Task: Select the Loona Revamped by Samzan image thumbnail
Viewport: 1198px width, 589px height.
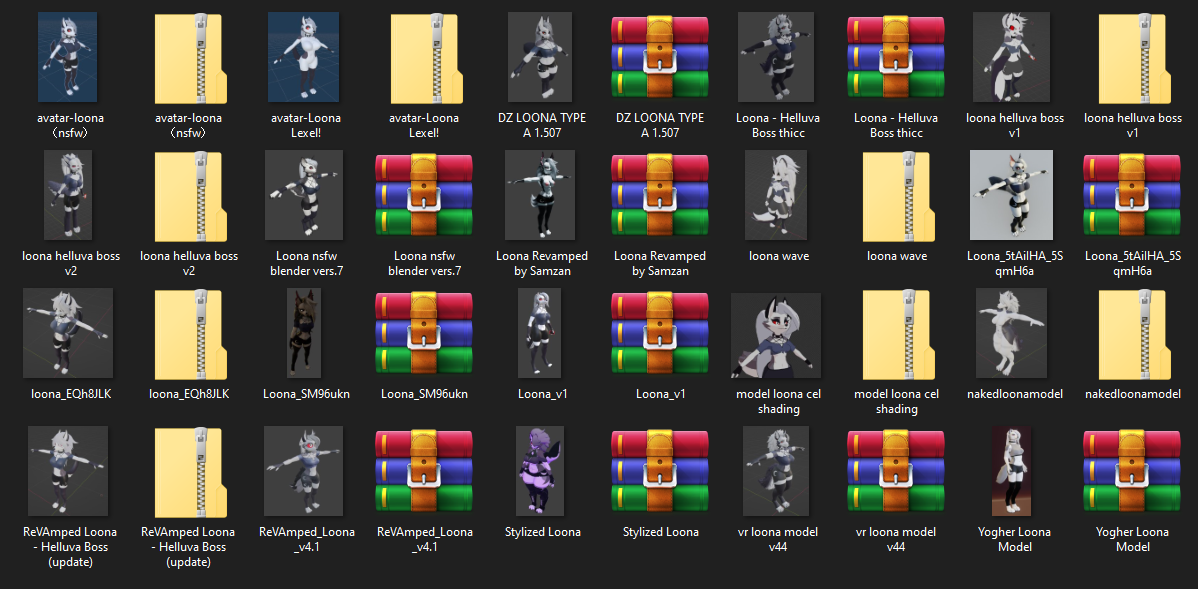Action: 540,196
